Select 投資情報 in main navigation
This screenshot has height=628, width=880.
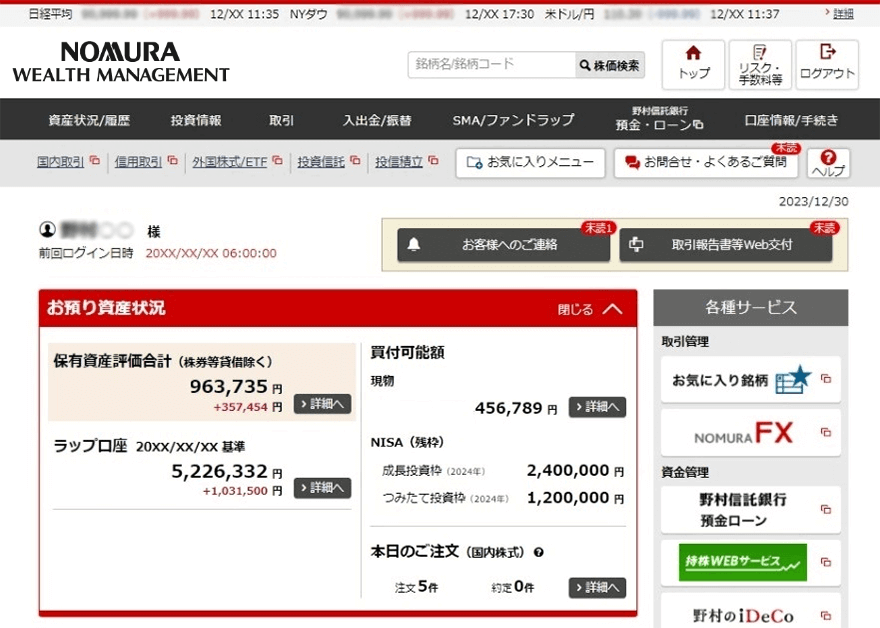[x=196, y=120]
